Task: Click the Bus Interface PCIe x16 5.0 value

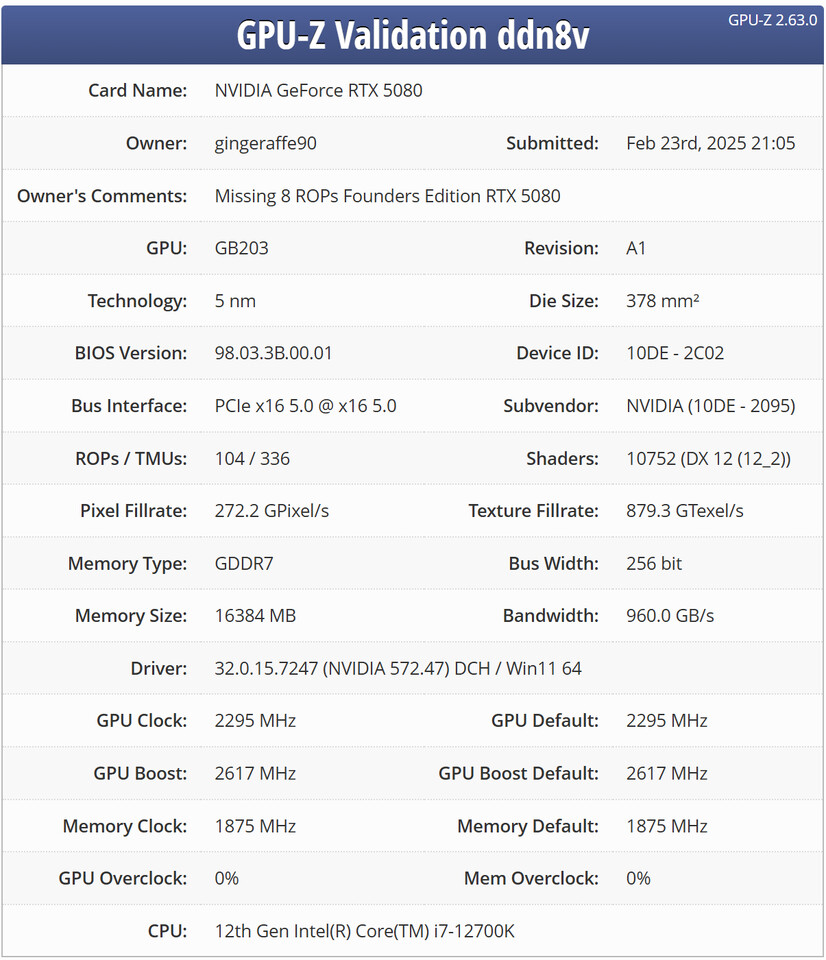Action: (306, 406)
